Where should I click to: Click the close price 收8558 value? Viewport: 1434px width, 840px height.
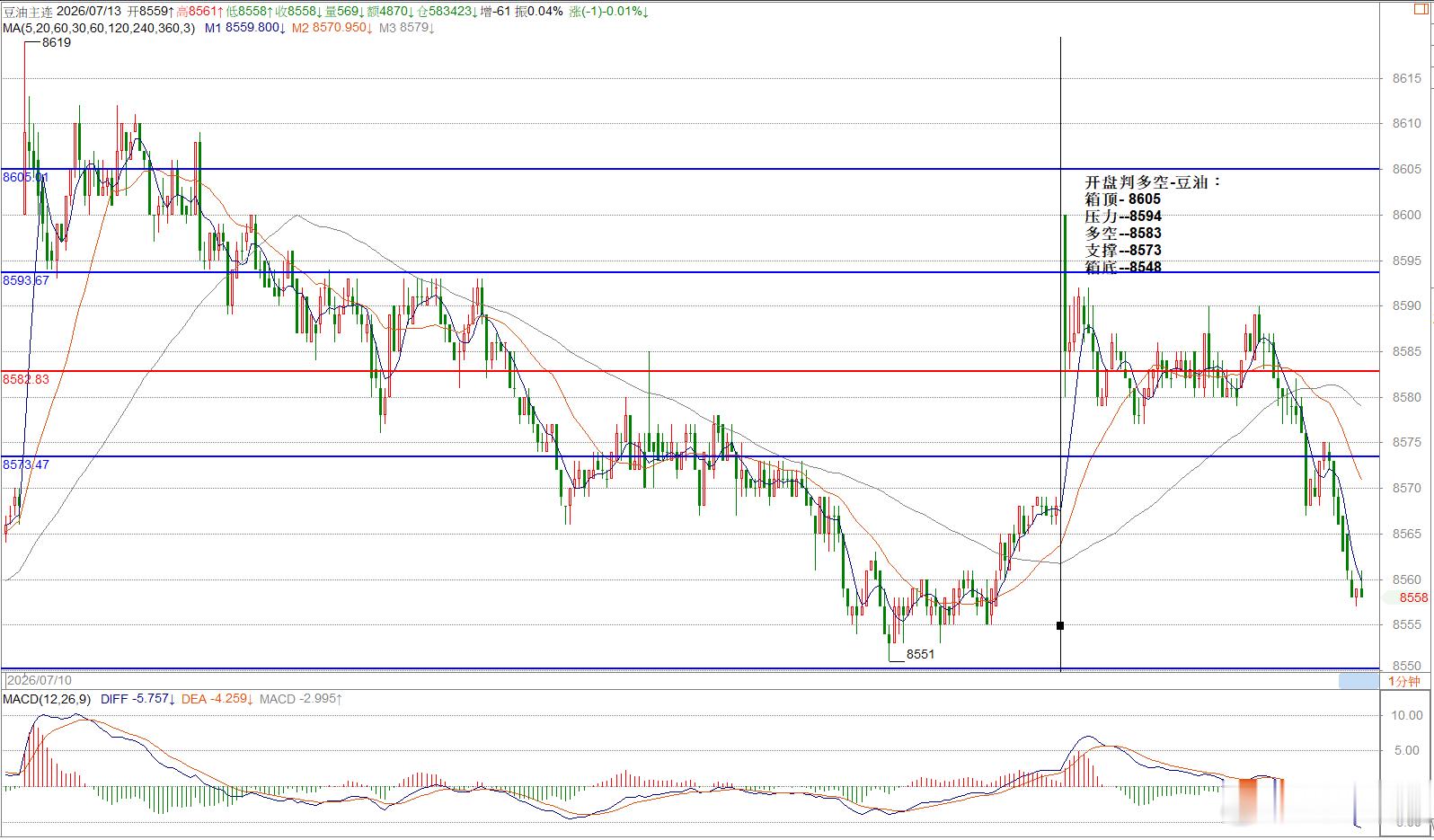tap(298, 12)
